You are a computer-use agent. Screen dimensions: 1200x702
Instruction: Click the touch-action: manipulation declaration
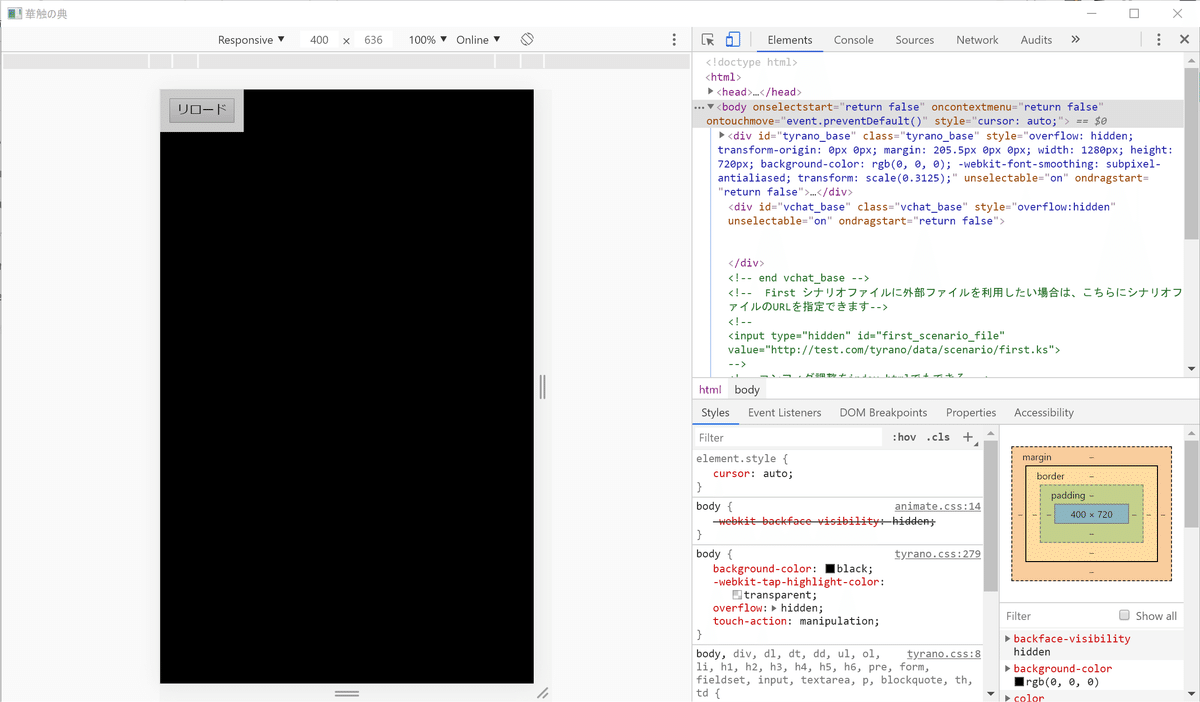pyautogui.click(x=796, y=621)
